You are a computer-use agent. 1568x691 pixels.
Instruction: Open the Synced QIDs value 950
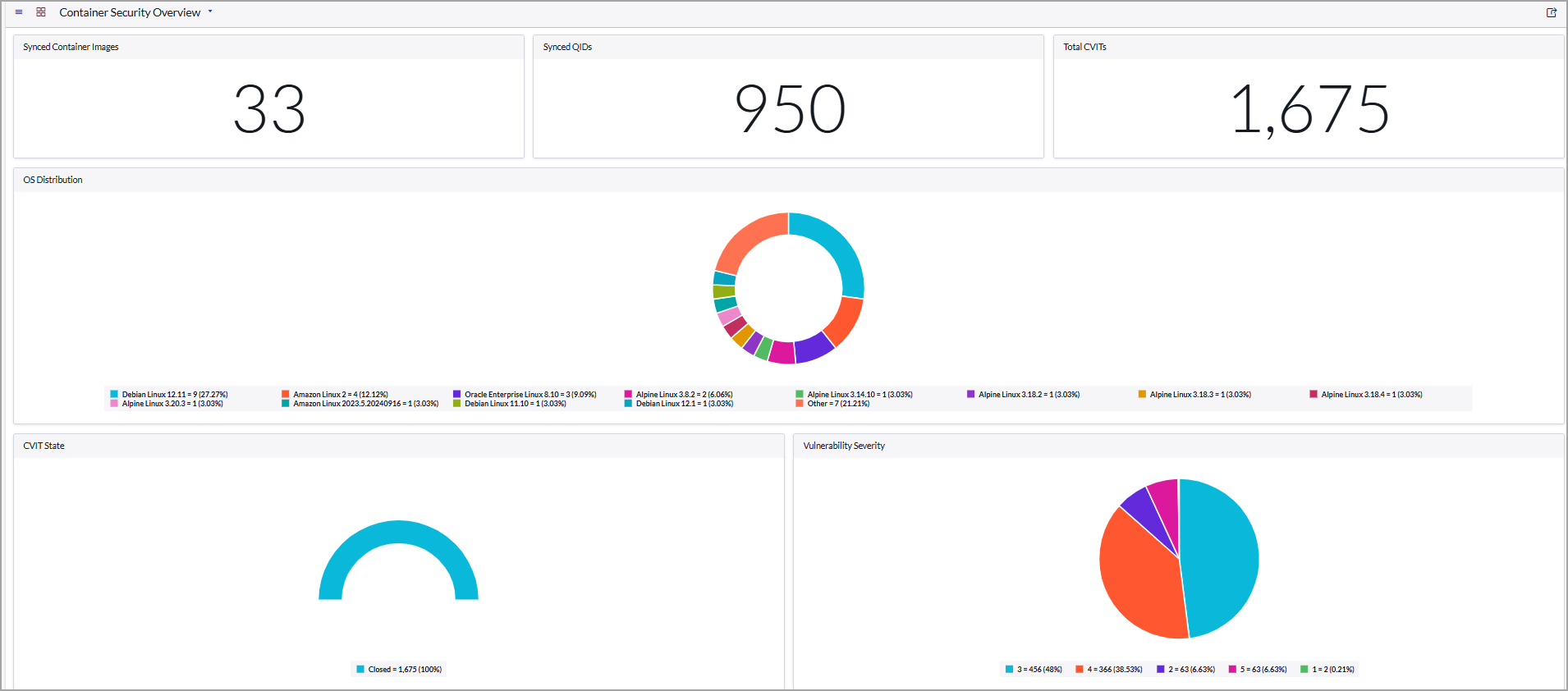pyautogui.click(x=790, y=109)
